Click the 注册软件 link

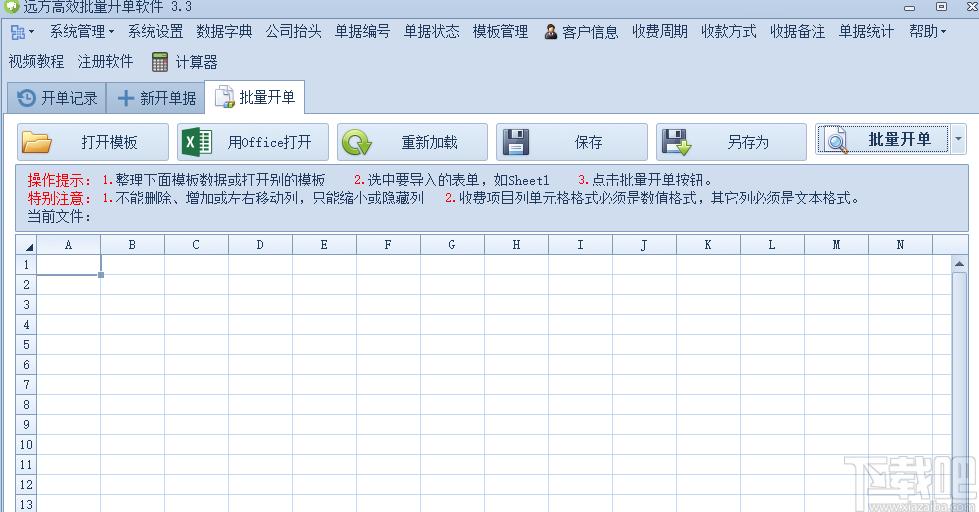(x=106, y=61)
